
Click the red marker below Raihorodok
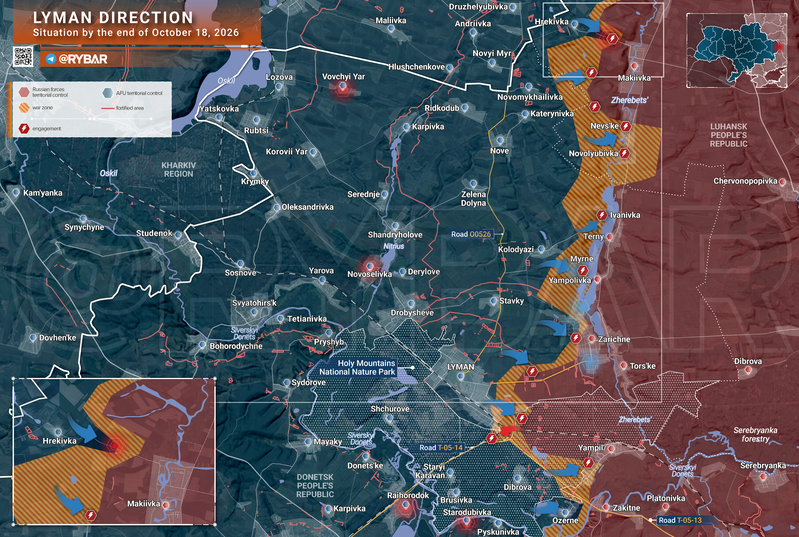point(406,506)
